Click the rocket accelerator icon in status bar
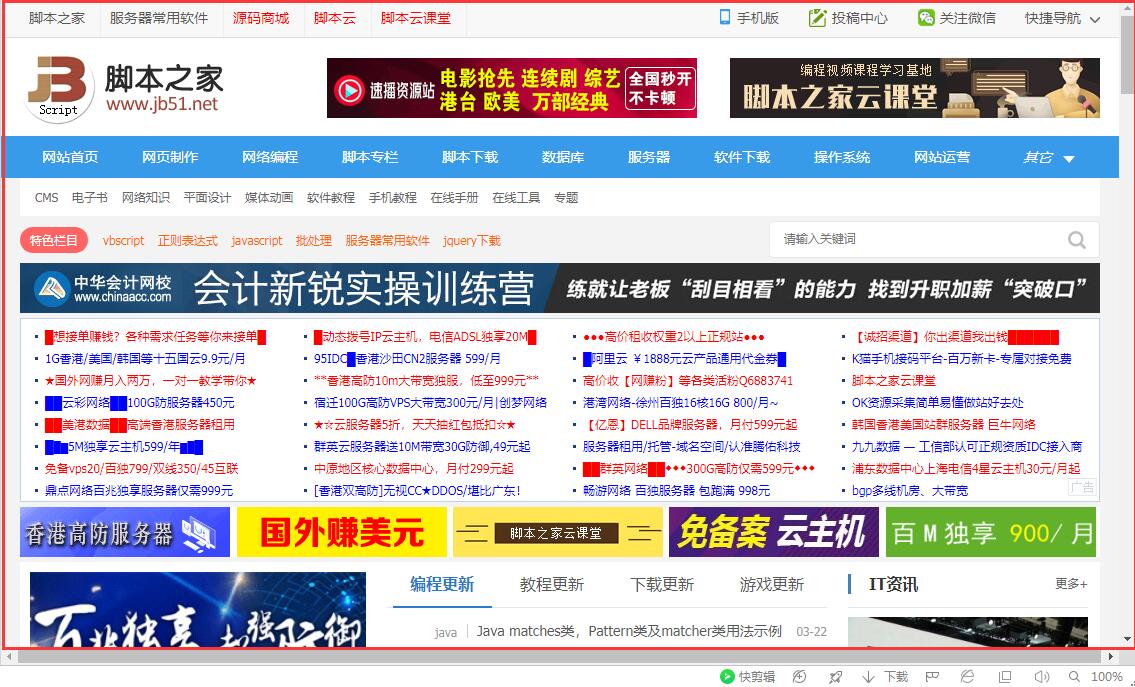Viewport: 1135px width, 687px height. click(x=835, y=676)
